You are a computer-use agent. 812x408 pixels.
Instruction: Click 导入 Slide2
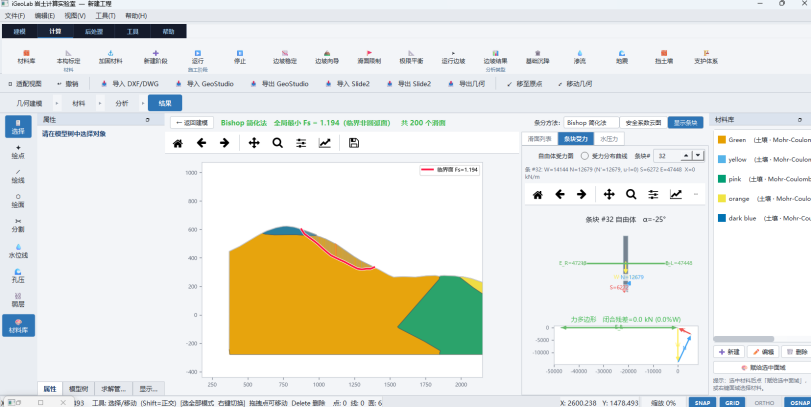[348, 84]
